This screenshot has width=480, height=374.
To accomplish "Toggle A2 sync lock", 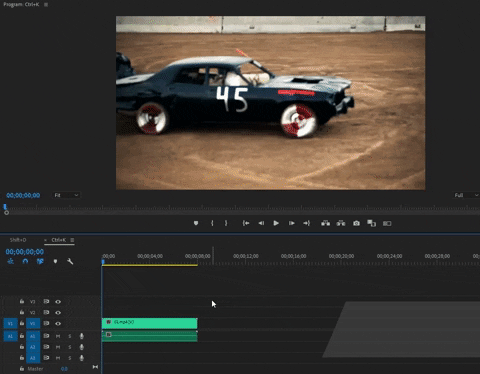I will coord(46,347).
